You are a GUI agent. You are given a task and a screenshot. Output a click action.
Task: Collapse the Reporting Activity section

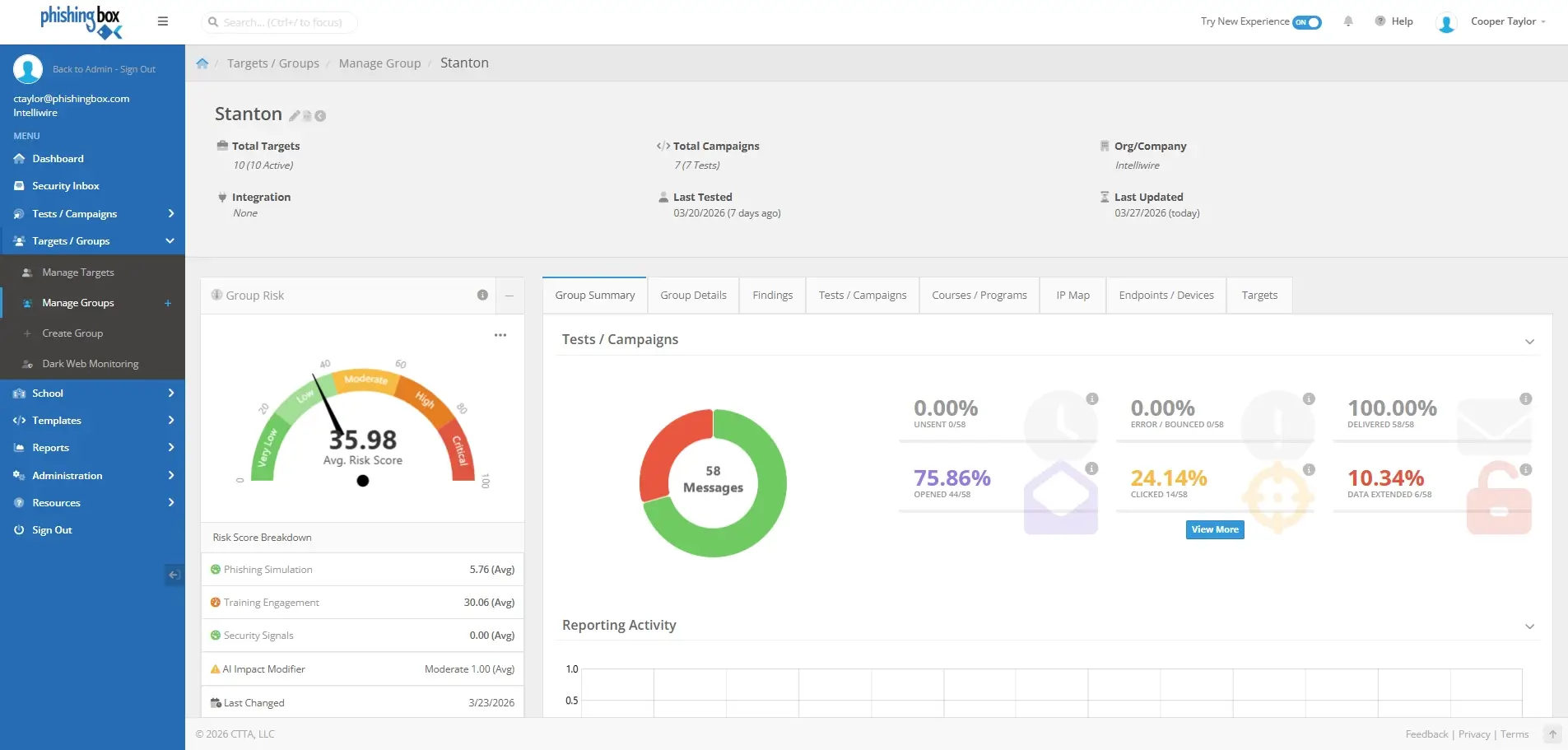point(1529,627)
